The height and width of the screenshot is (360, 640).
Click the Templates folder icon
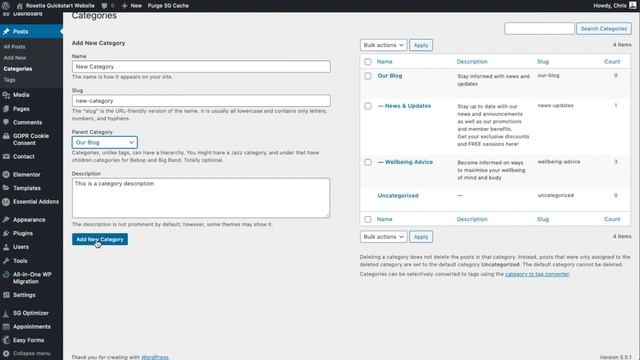click(x=6, y=188)
